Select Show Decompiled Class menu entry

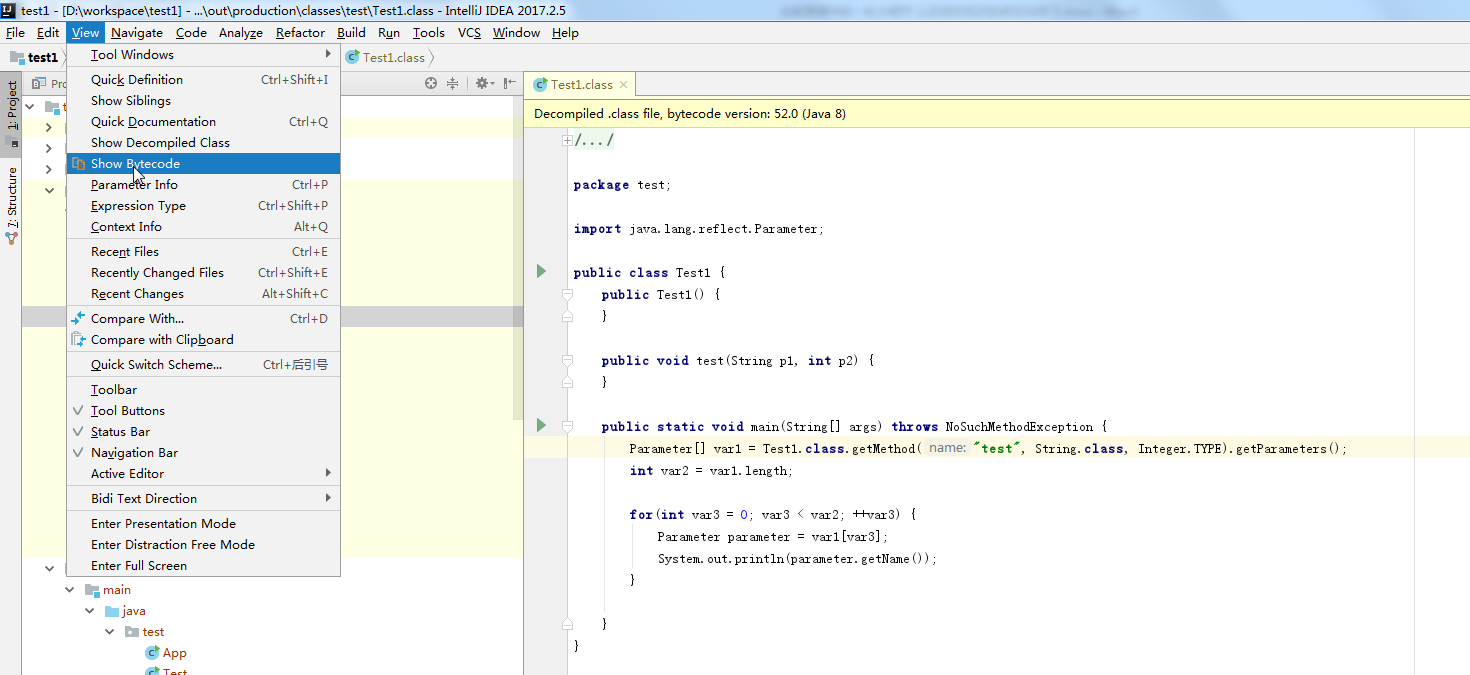160,143
